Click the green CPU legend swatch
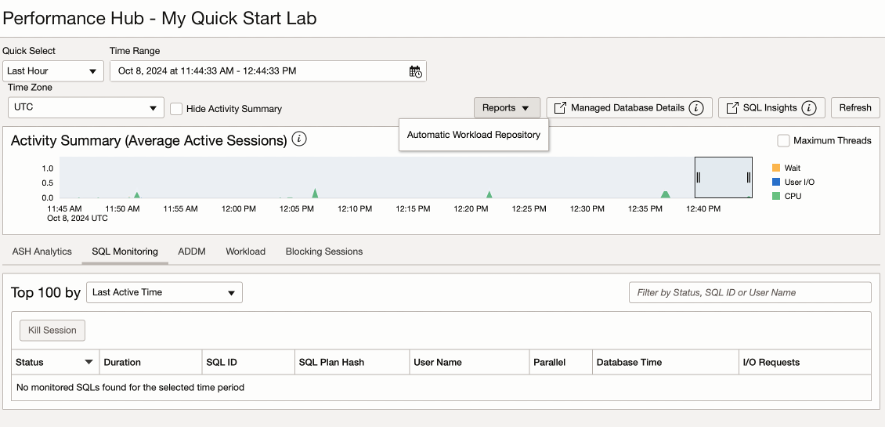 point(776,196)
